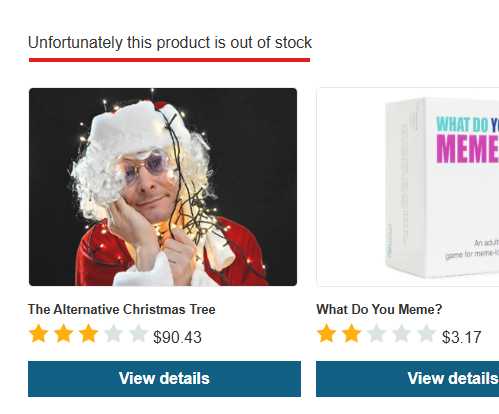499x414 pixels.
Task: Click the red underline beneath the heading
Action: (x=169, y=60)
